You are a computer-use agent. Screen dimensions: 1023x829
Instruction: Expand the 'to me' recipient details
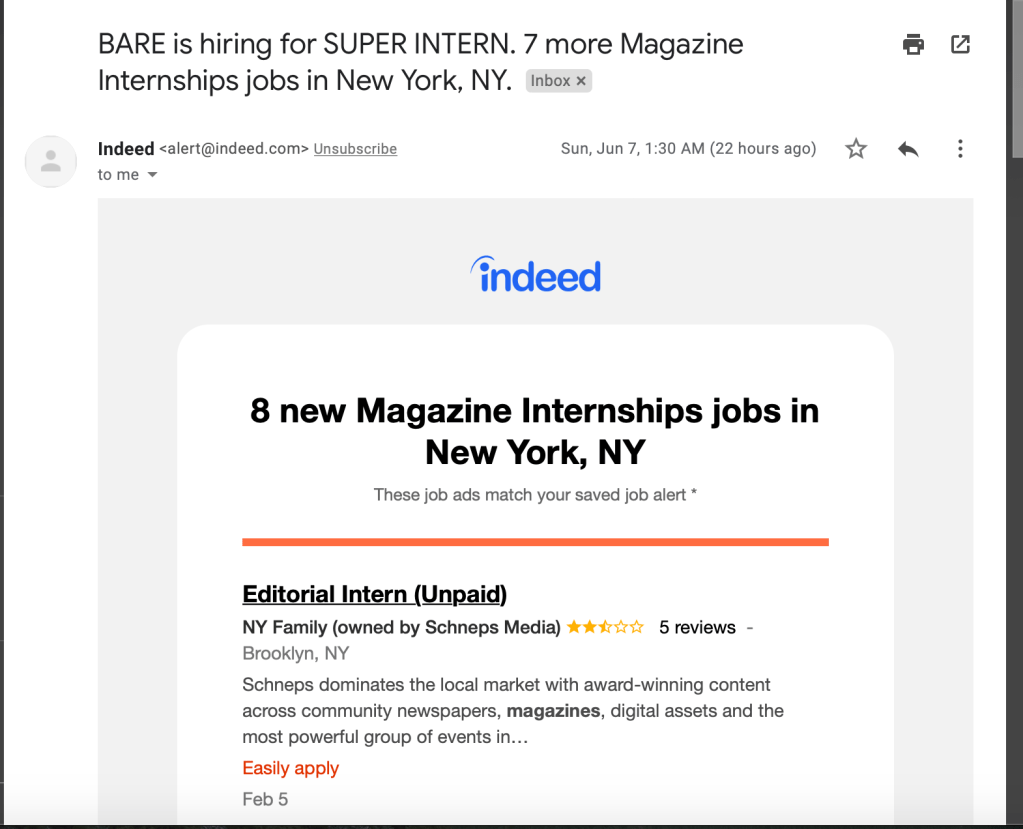152,175
